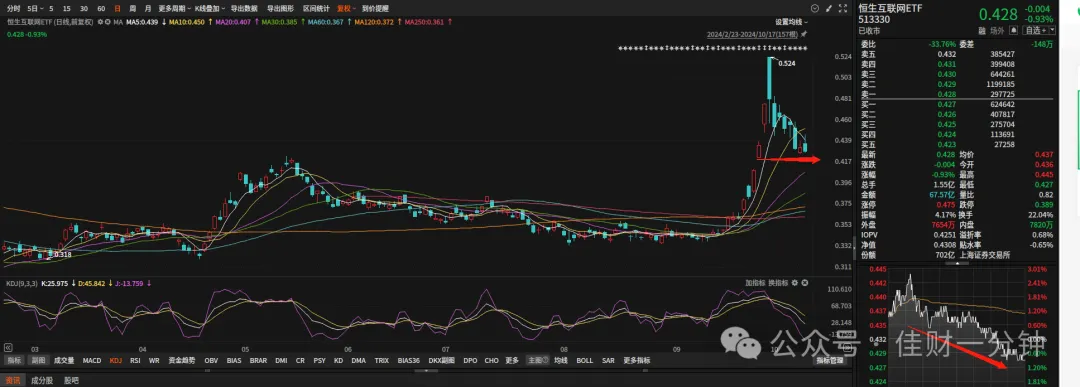Screen dimensions: 1080x387
Task: Close the KDJ panel with its X icon
Action: point(804,283)
